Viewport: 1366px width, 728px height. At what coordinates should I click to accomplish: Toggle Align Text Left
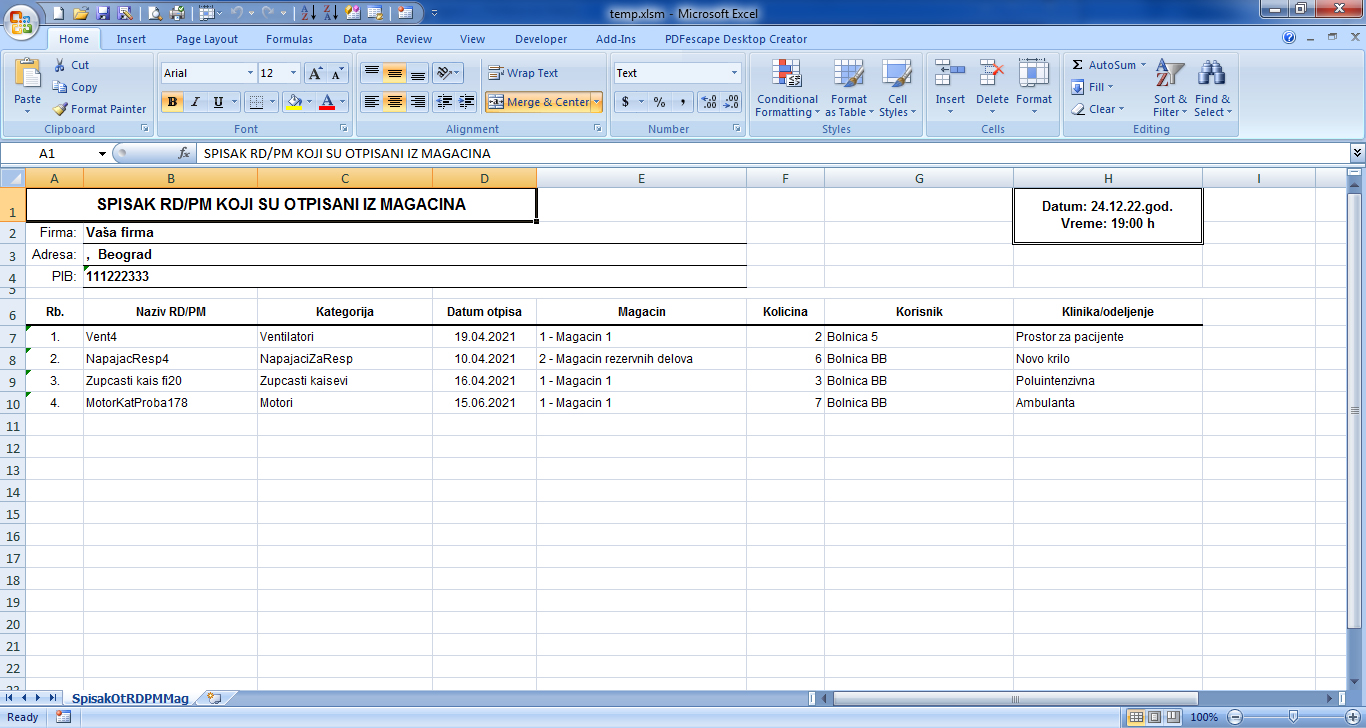coord(372,102)
